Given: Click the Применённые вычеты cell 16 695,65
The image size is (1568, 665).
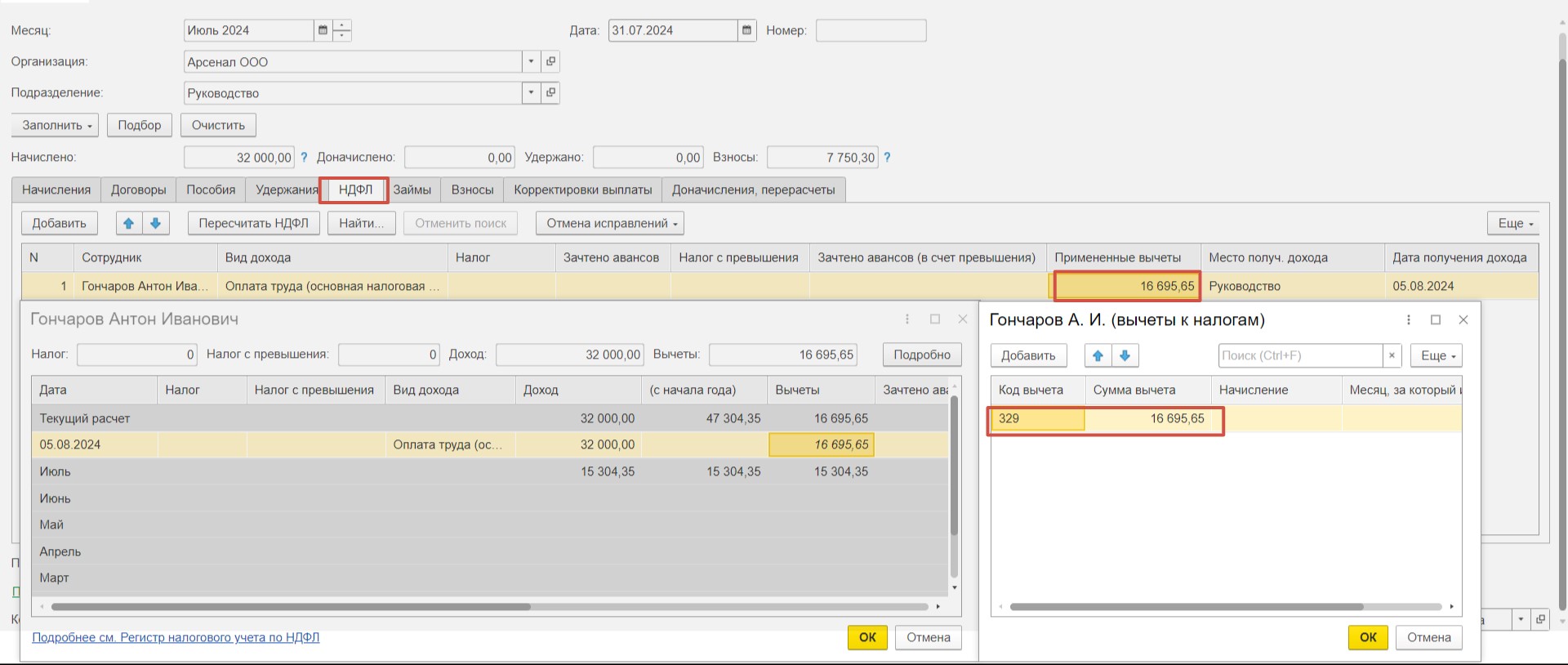Looking at the screenshot, I should pyautogui.click(x=1126, y=286).
